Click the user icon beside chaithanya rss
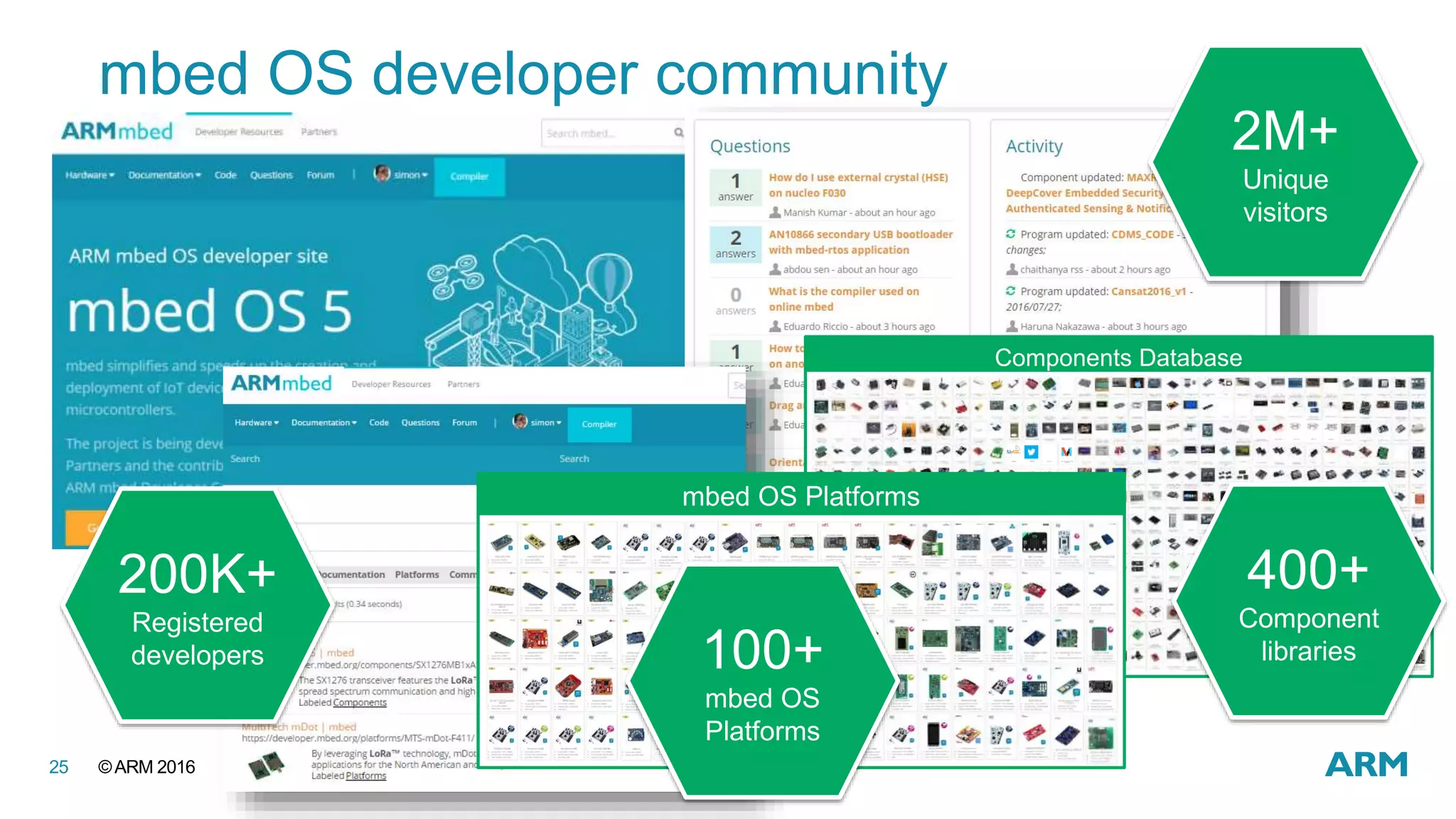 [1012, 269]
